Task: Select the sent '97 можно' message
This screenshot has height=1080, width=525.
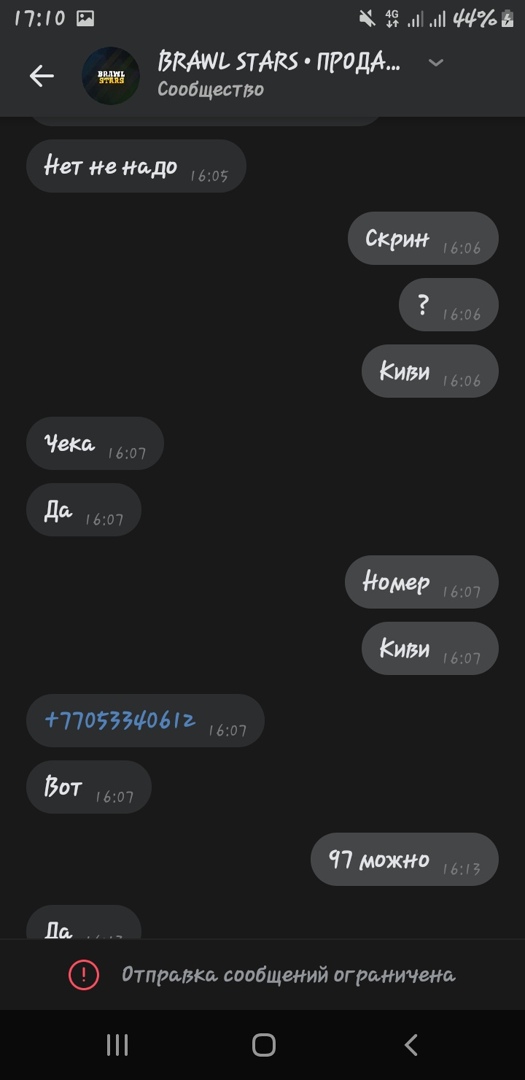Action: point(404,859)
